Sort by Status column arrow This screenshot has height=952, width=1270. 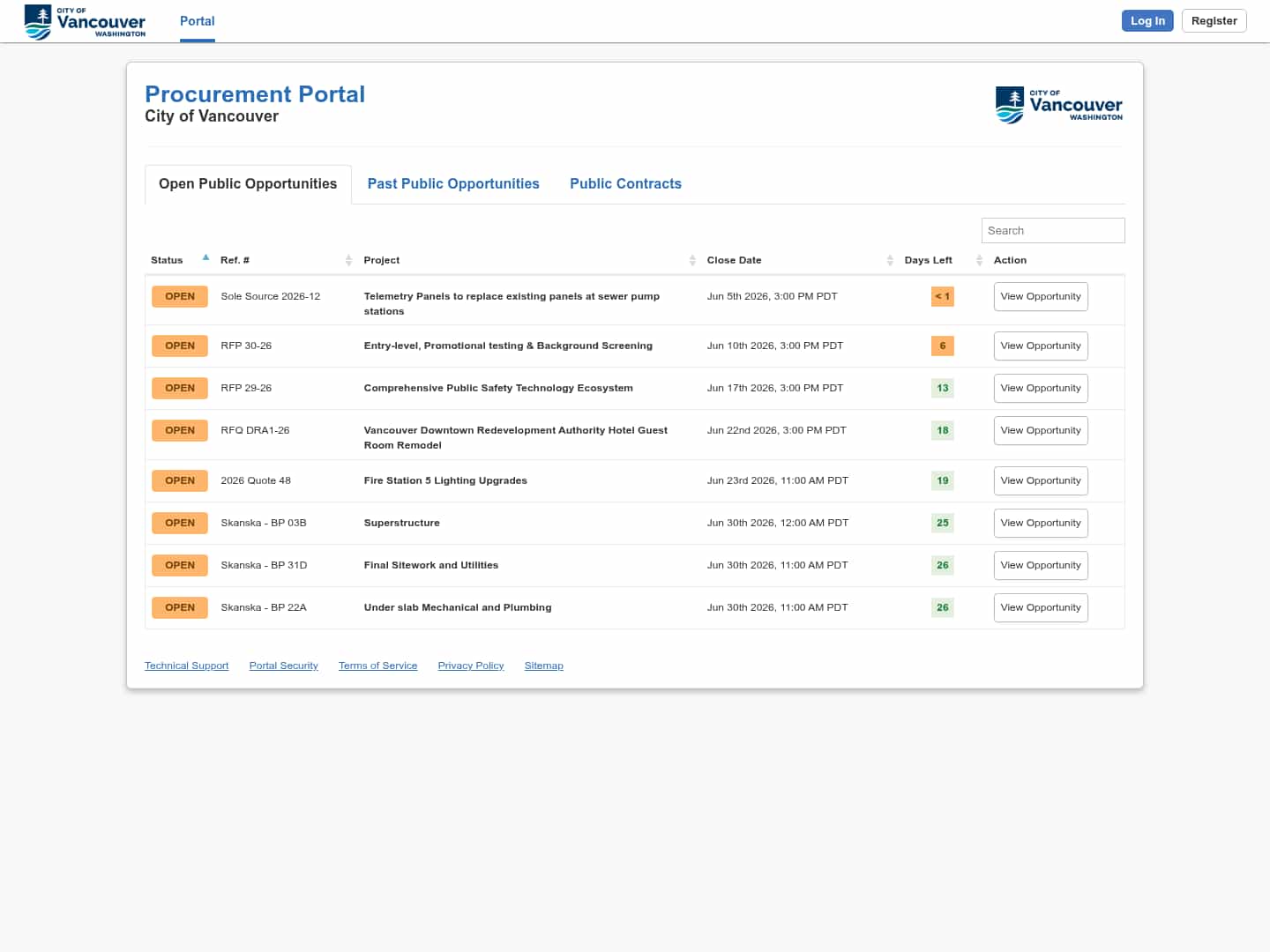pyautogui.click(x=205, y=258)
